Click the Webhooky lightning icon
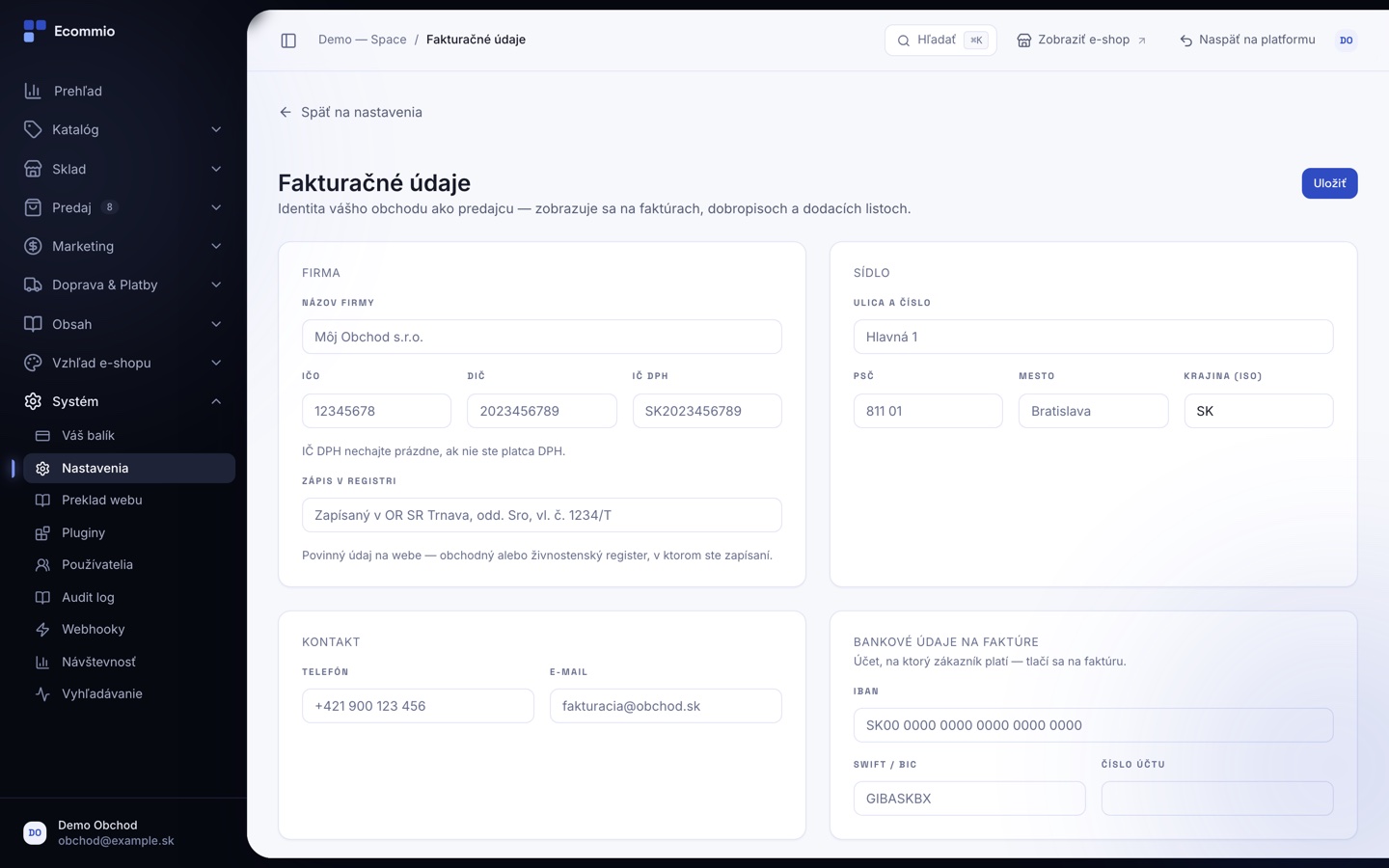 pos(42,630)
